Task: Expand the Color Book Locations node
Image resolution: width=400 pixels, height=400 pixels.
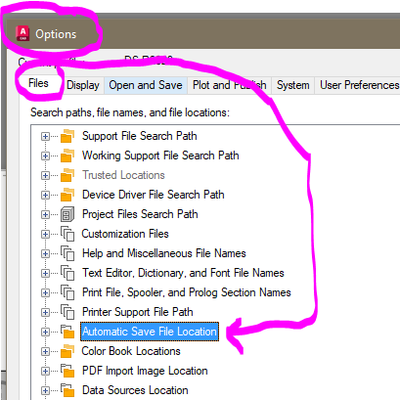Action: coord(45,351)
